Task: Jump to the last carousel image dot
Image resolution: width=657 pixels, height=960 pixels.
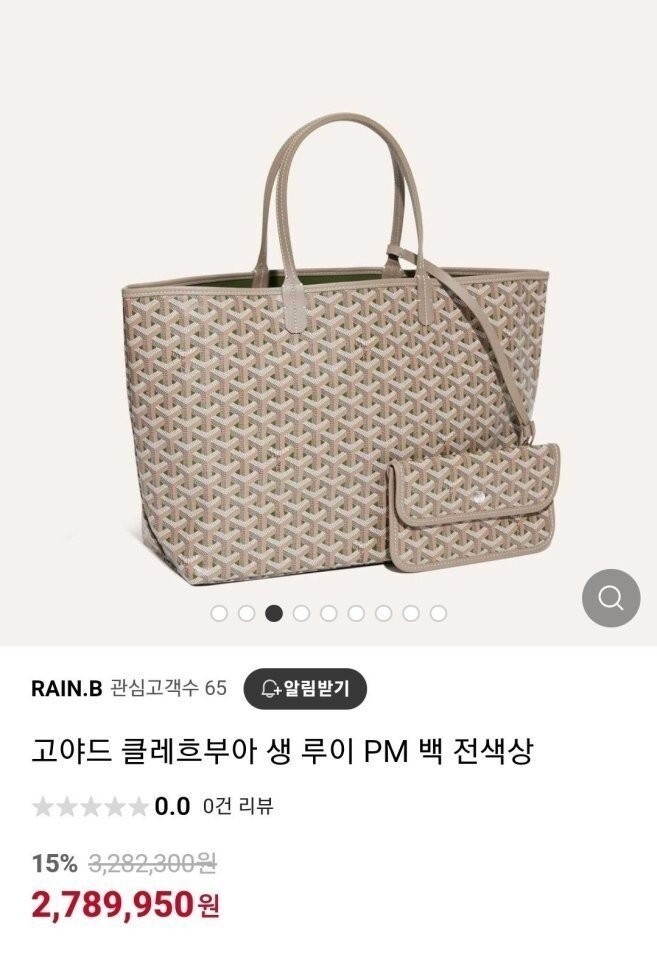Action: [438, 613]
